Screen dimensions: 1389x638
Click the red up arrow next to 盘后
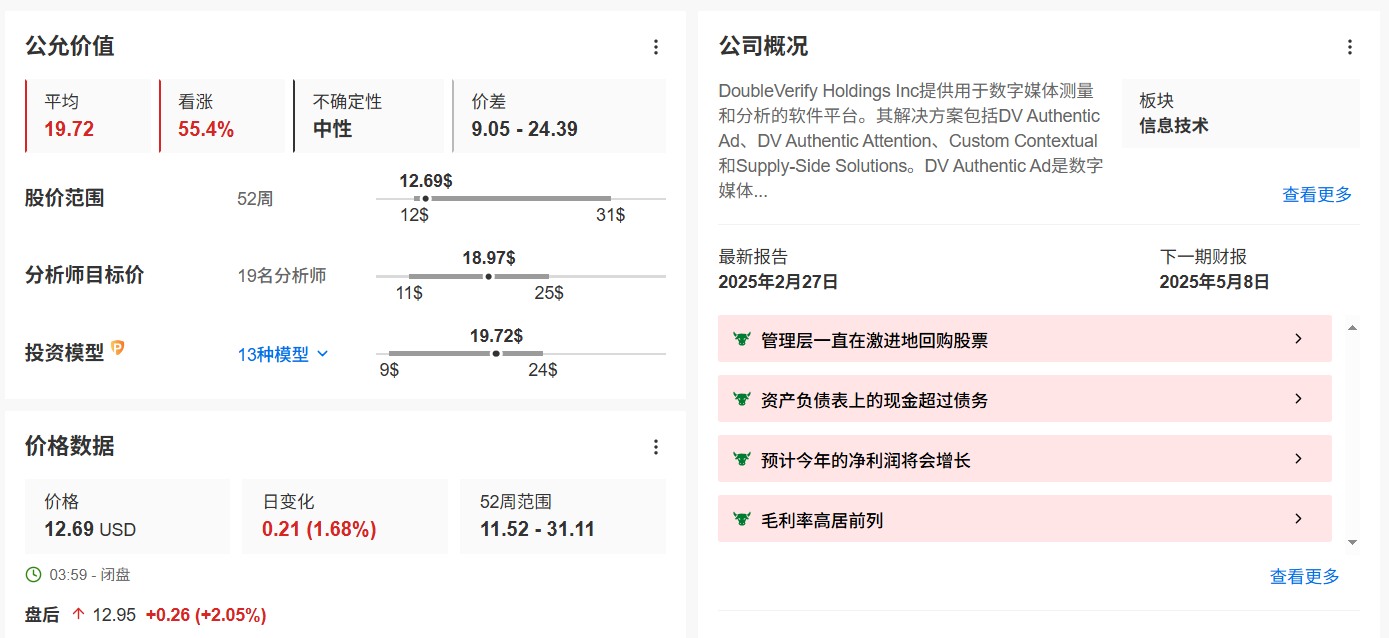(78, 615)
